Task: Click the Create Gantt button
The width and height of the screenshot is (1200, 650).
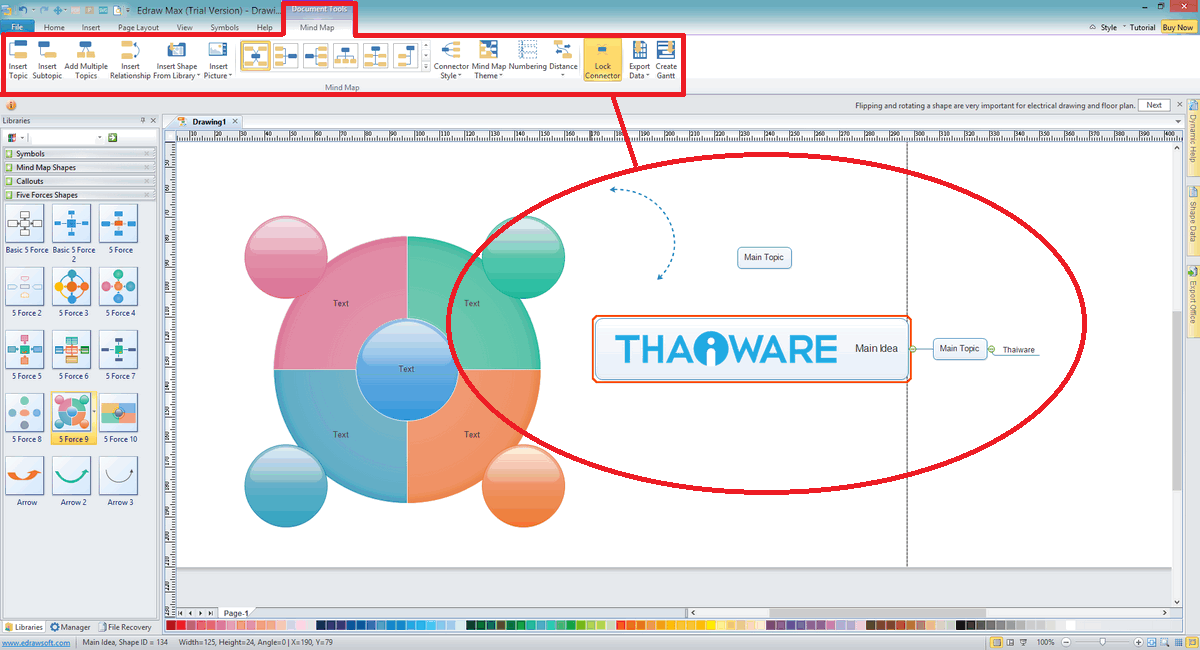Action: (666, 60)
